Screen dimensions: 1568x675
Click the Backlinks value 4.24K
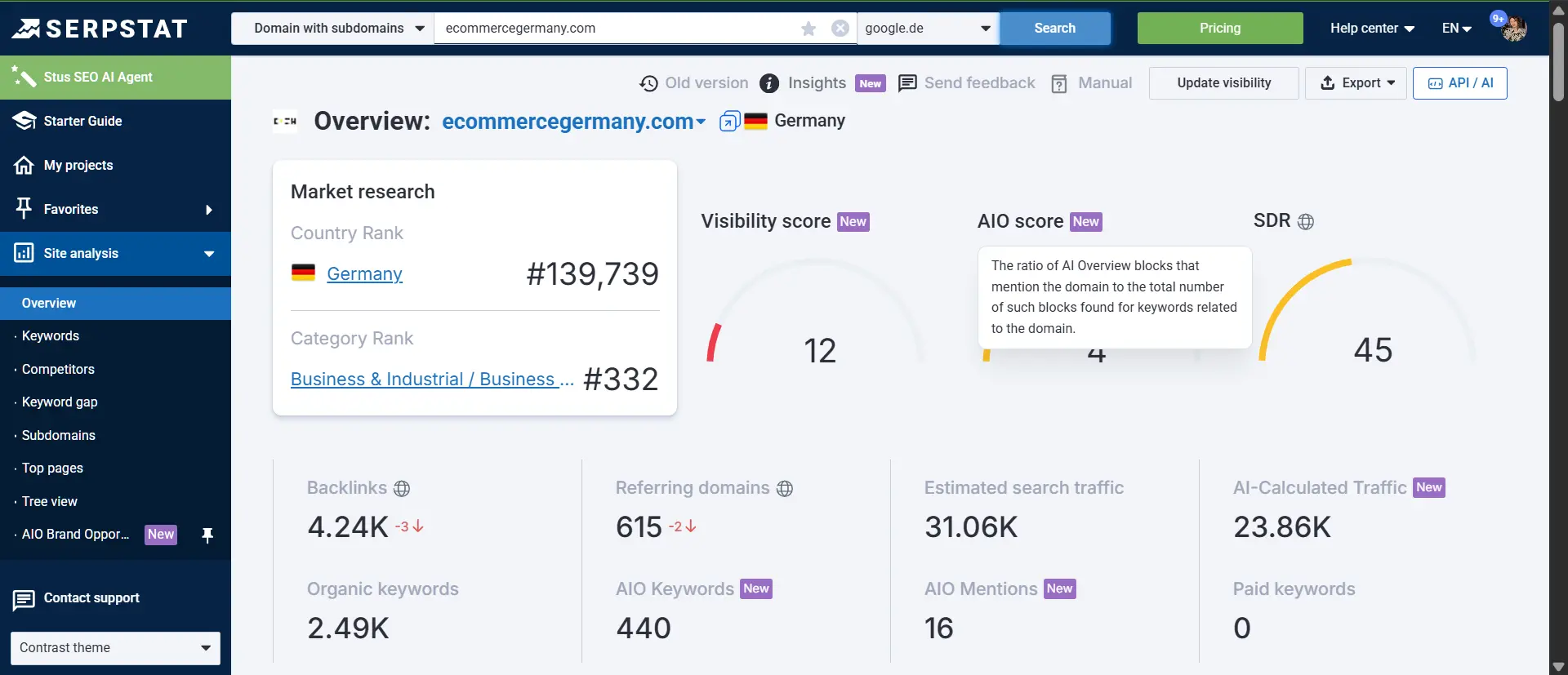click(x=348, y=527)
